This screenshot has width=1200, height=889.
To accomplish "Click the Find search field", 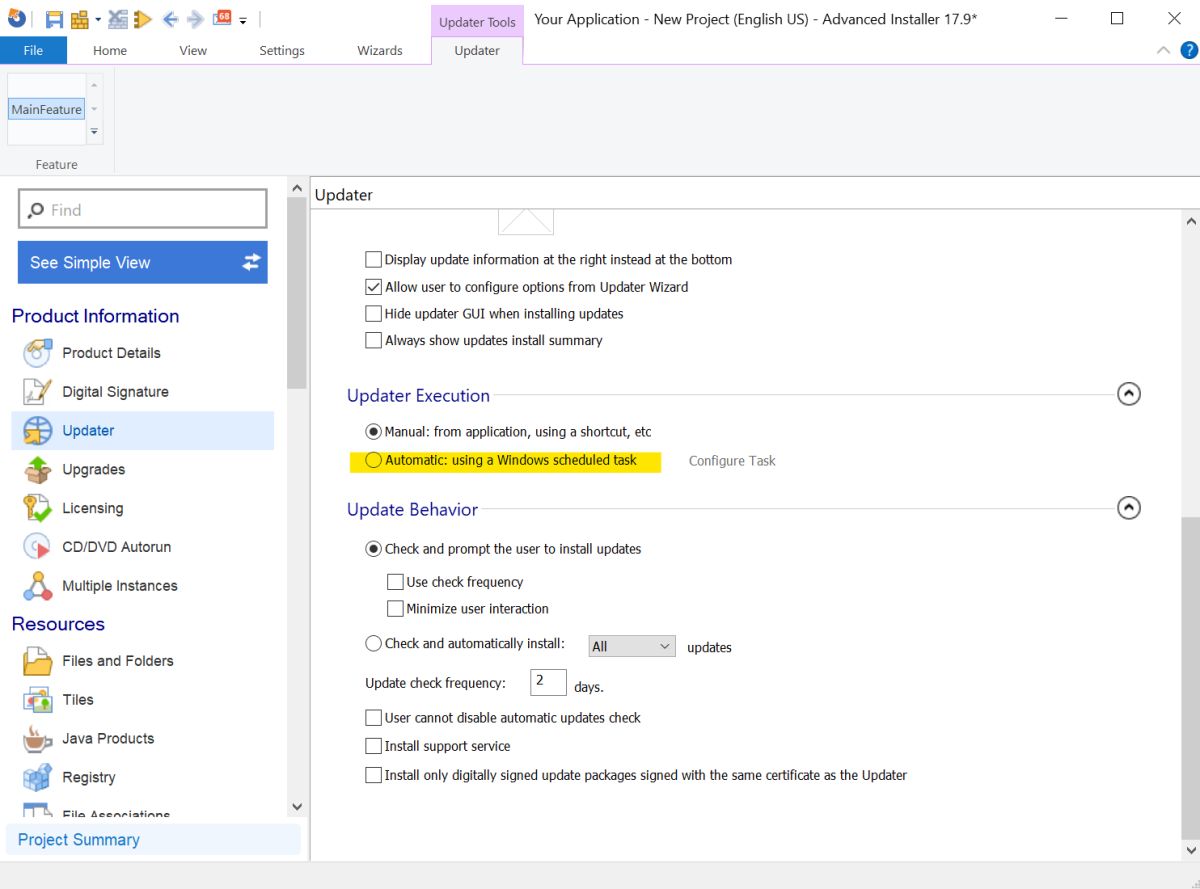I will coord(143,209).
